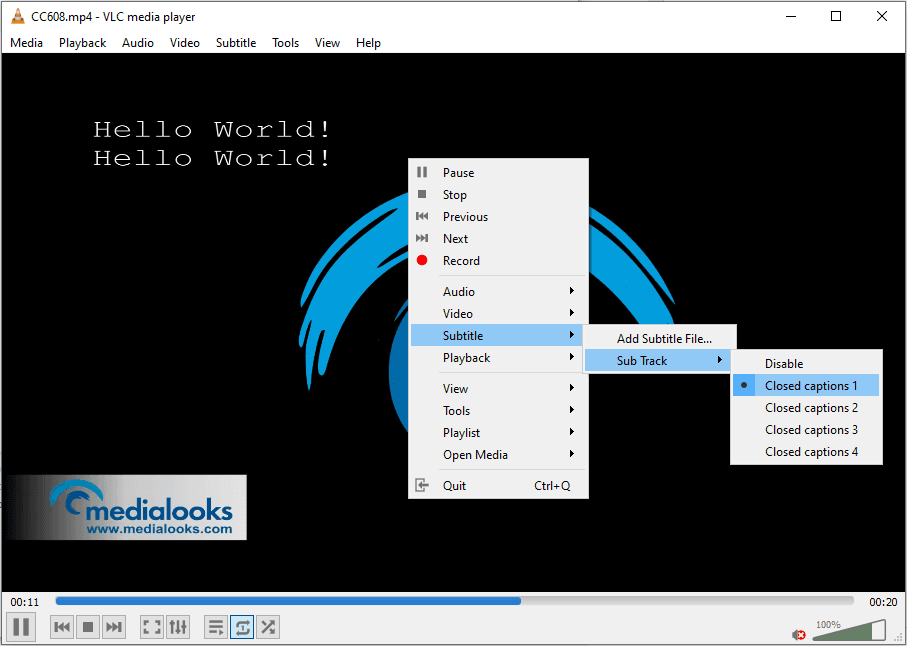Image resolution: width=907 pixels, height=646 pixels.
Task: Choose Stop in the context menu
Action: [x=499, y=194]
